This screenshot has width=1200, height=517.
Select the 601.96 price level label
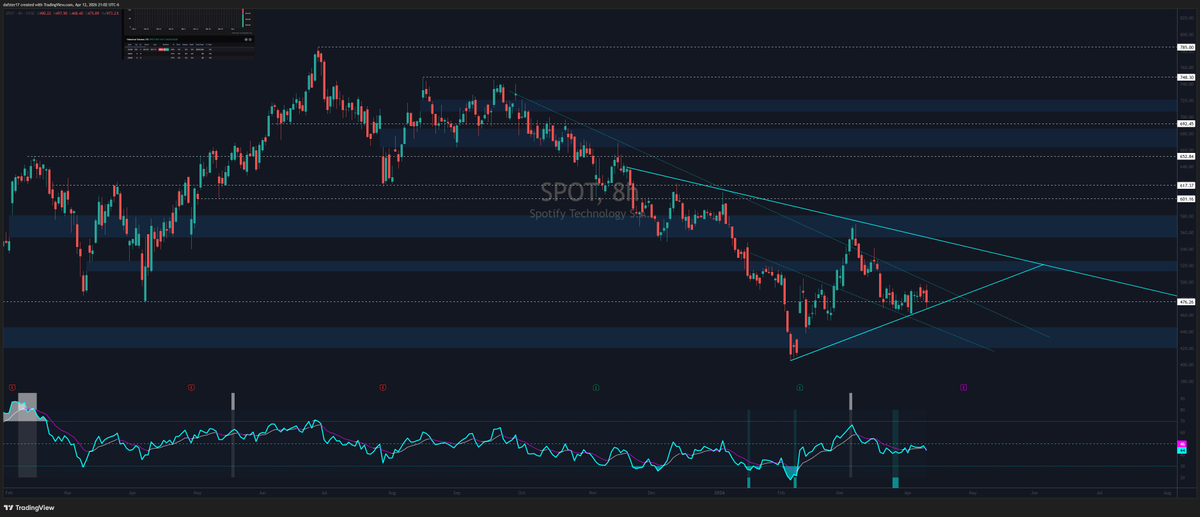tap(1187, 198)
